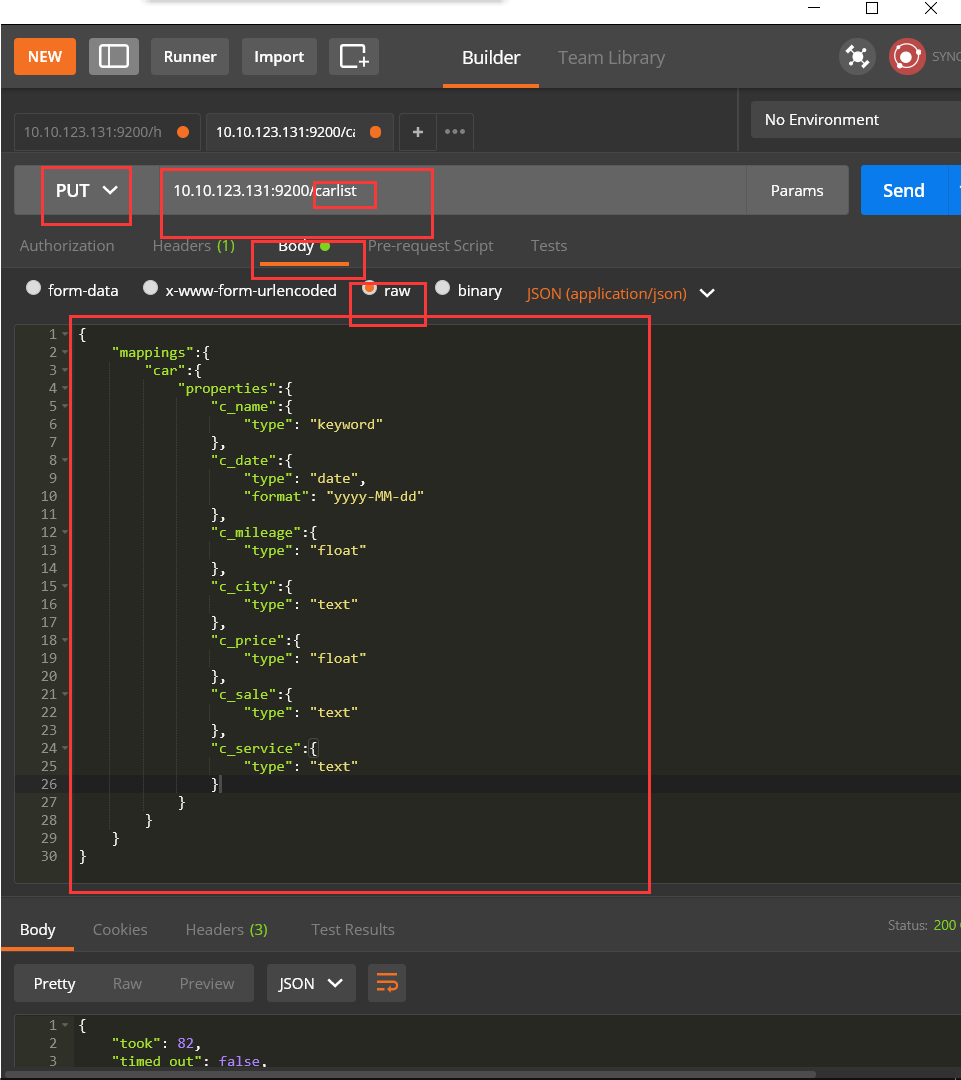This screenshot has width=961, height=1080.
Task: Open Headers (1) request tab
Action: (194, 246)
